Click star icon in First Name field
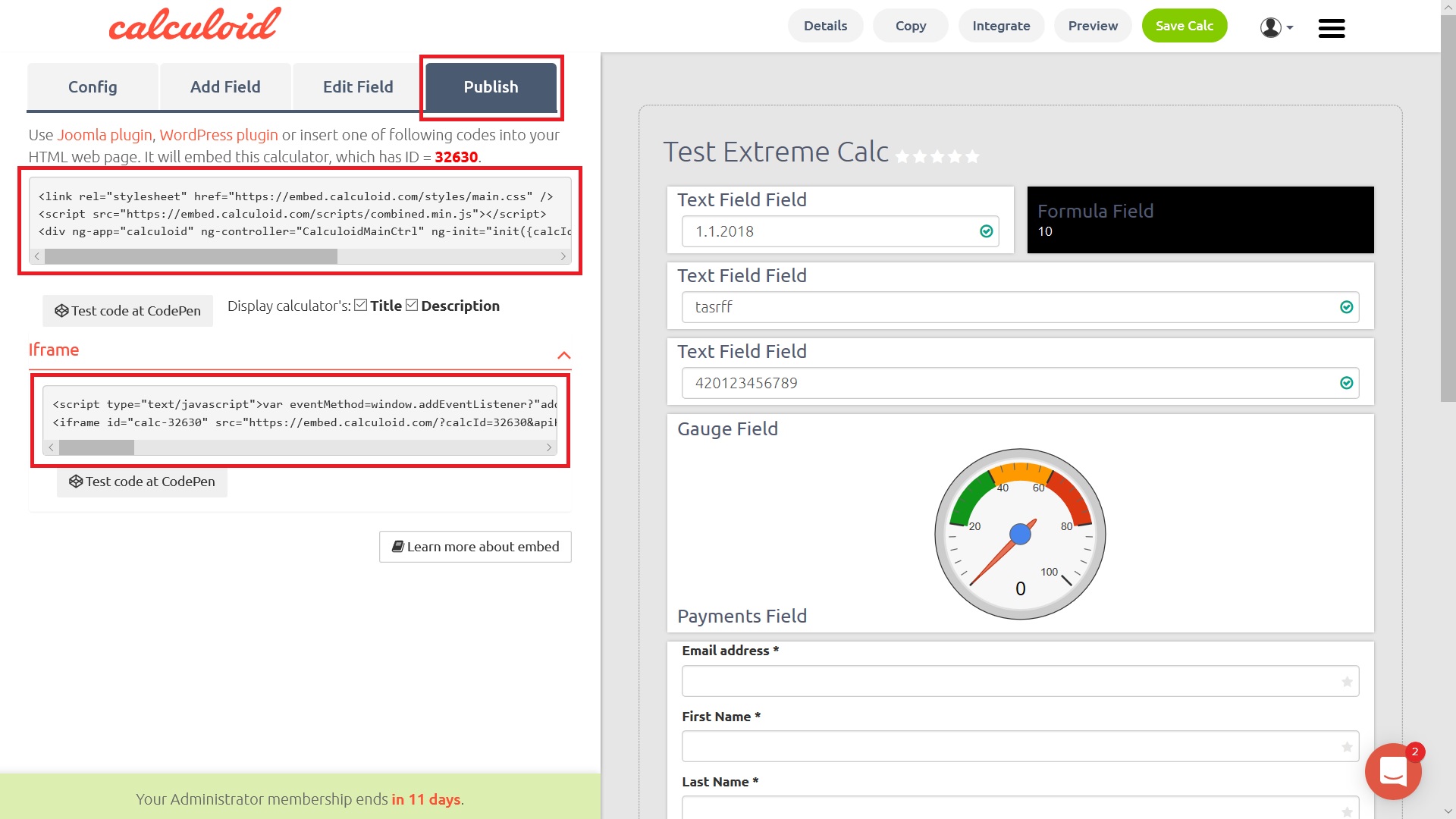The width and height of the screenshot is (1456, 819). [1347, 747]
